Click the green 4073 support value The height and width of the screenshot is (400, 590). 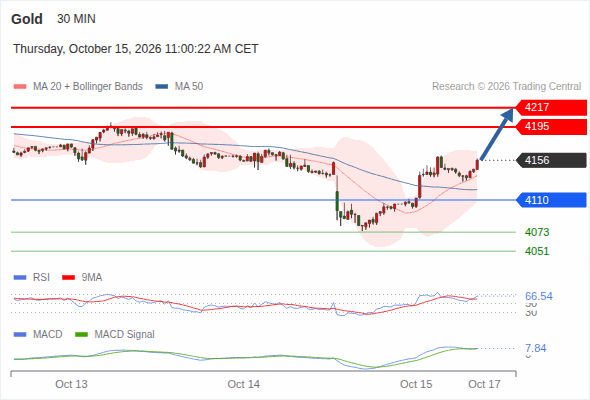(537, 232)
